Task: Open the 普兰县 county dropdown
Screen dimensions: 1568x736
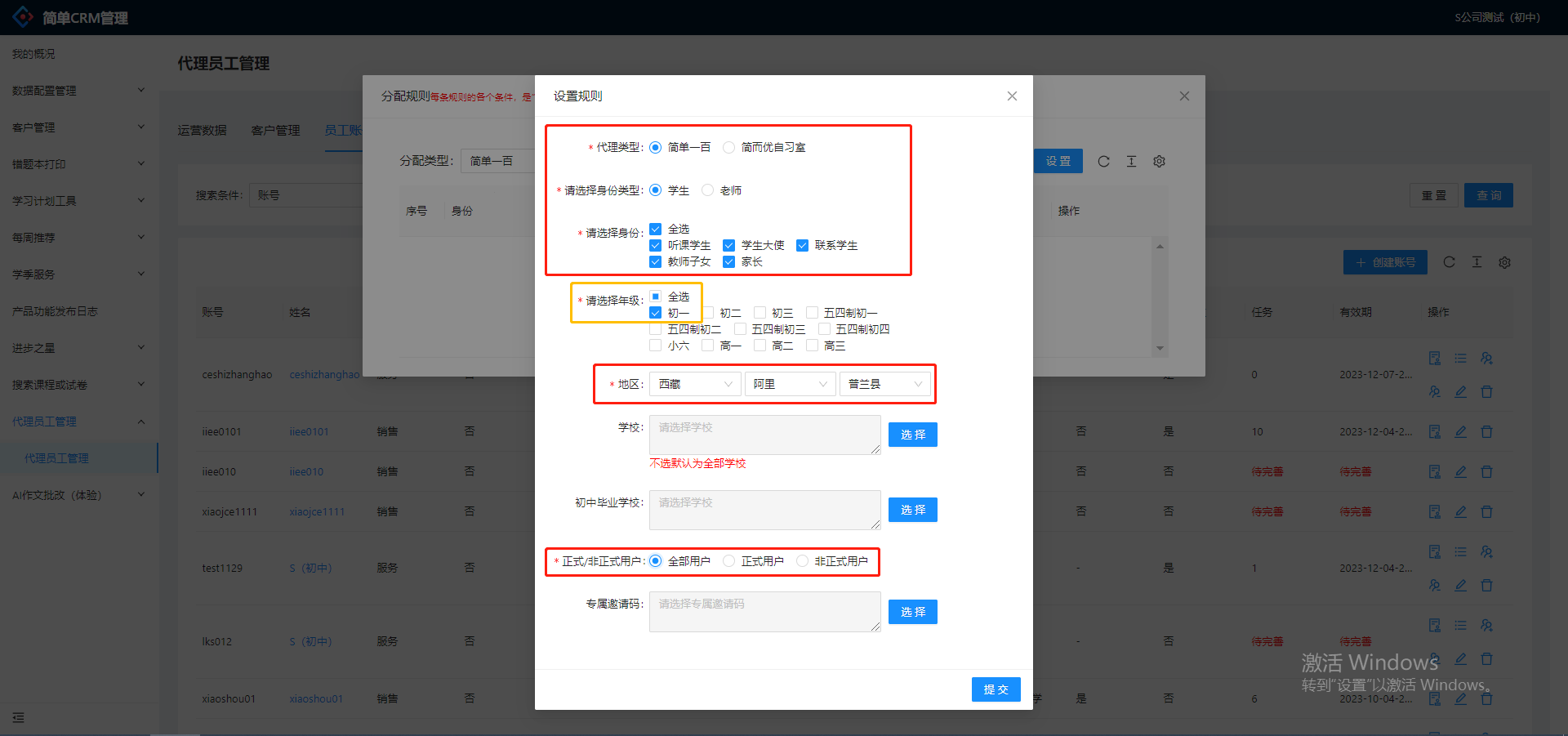Action: tap(884, 384)
